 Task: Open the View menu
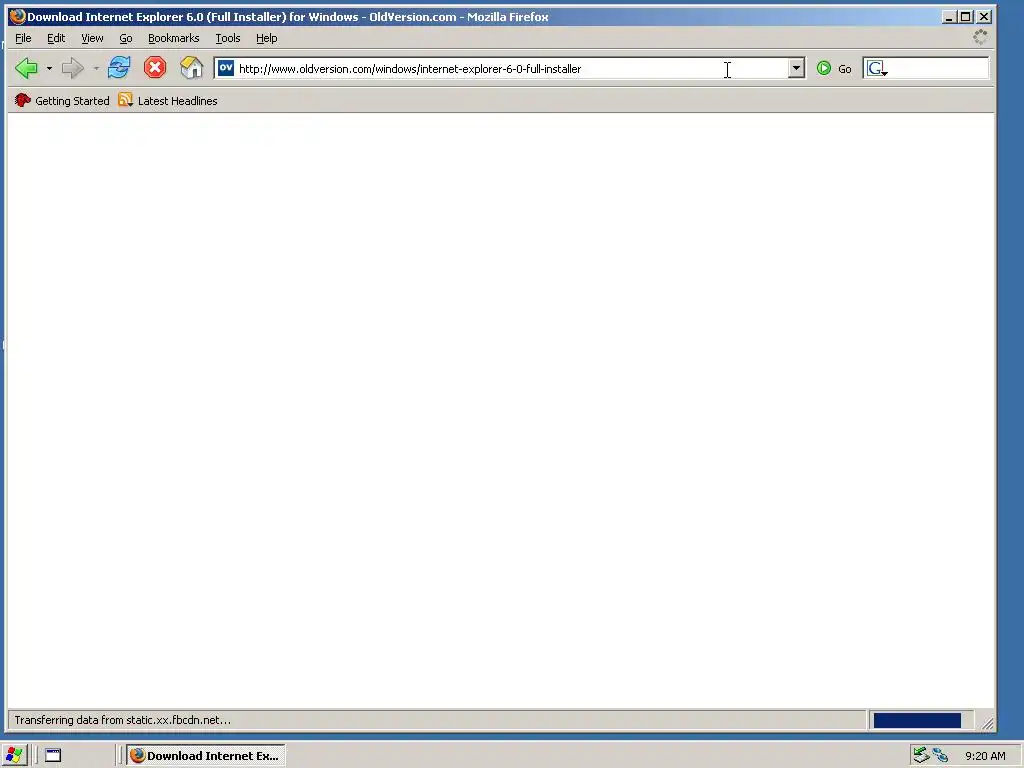click(92, 38)
